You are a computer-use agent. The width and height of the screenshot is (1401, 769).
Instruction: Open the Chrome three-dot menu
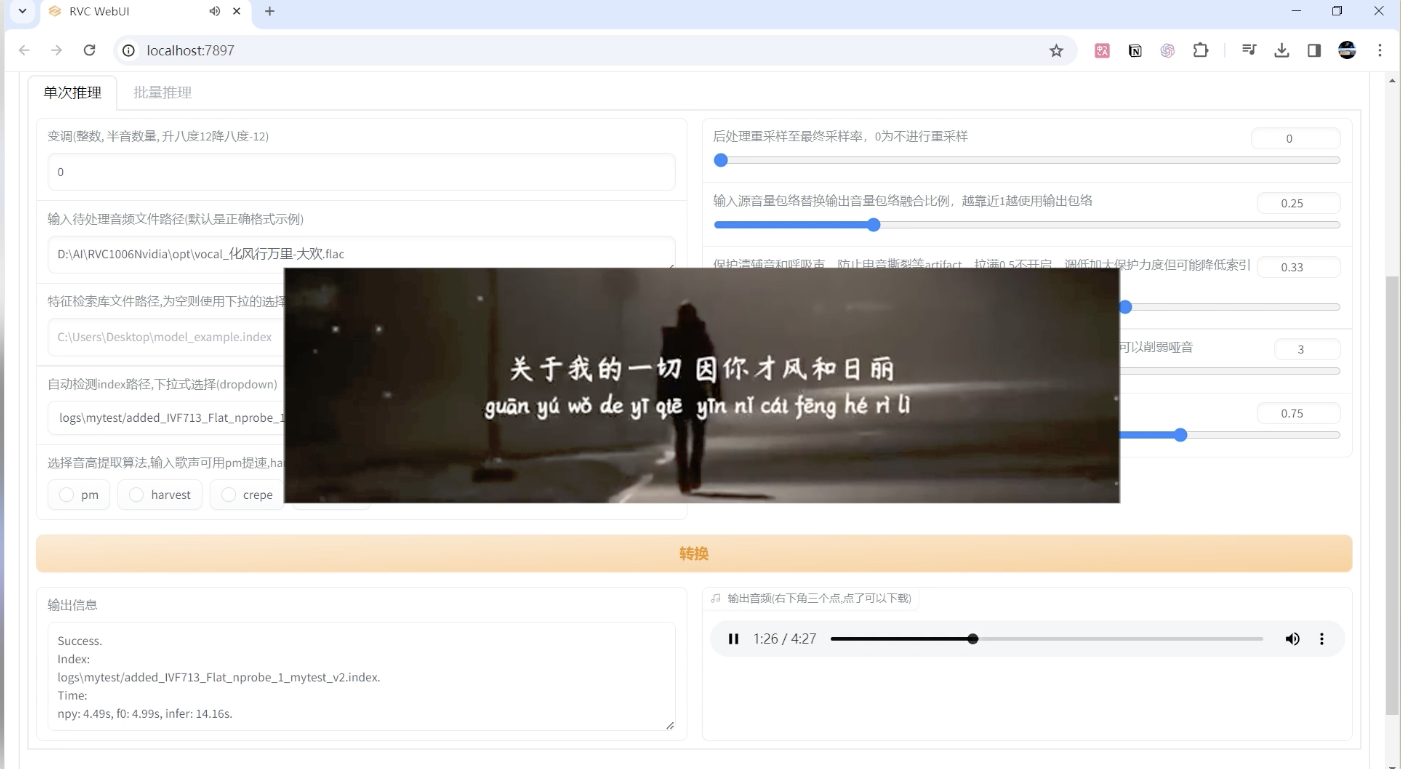click(x=1380, y=51)
